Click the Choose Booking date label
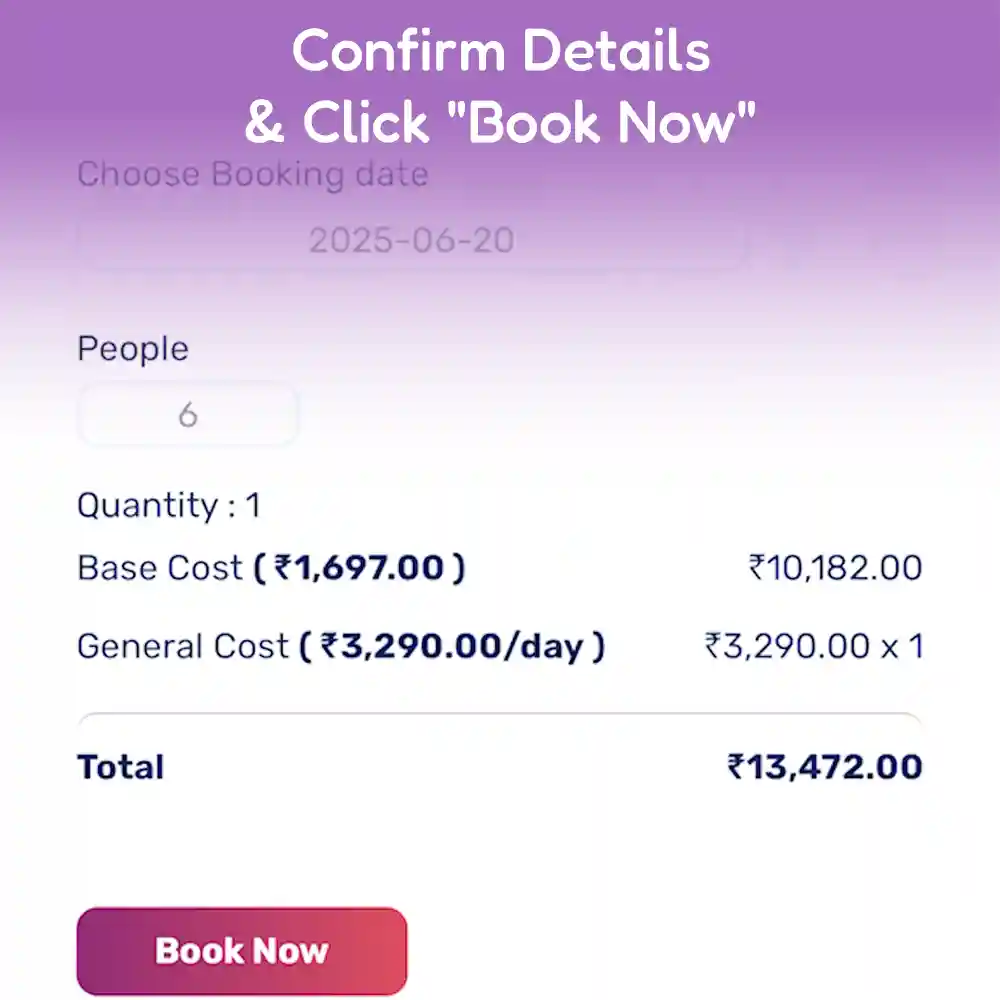The image size is (1000, 1000). tap(253, 174)
